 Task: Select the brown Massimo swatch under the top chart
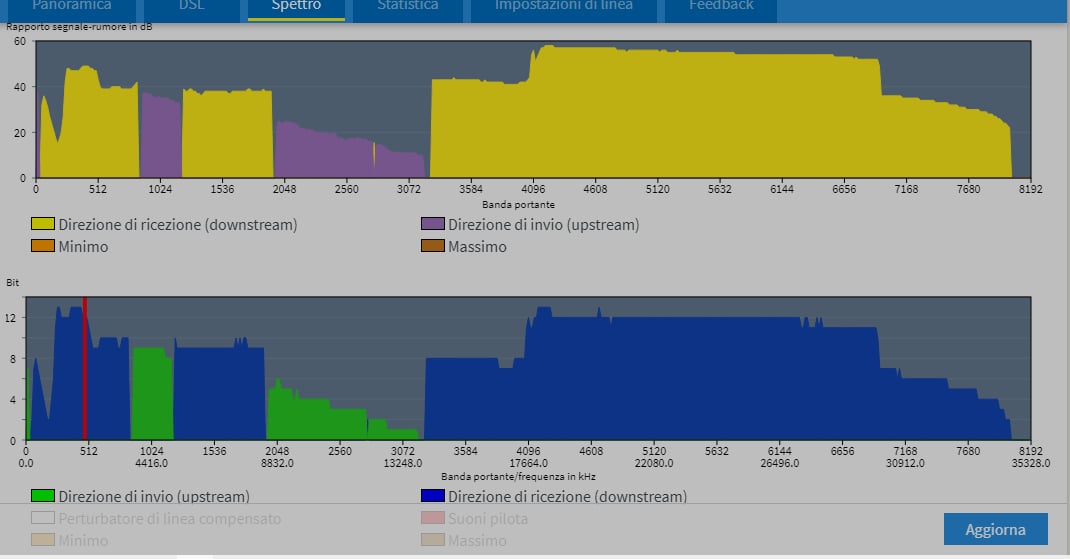click(x=433, y=246)
